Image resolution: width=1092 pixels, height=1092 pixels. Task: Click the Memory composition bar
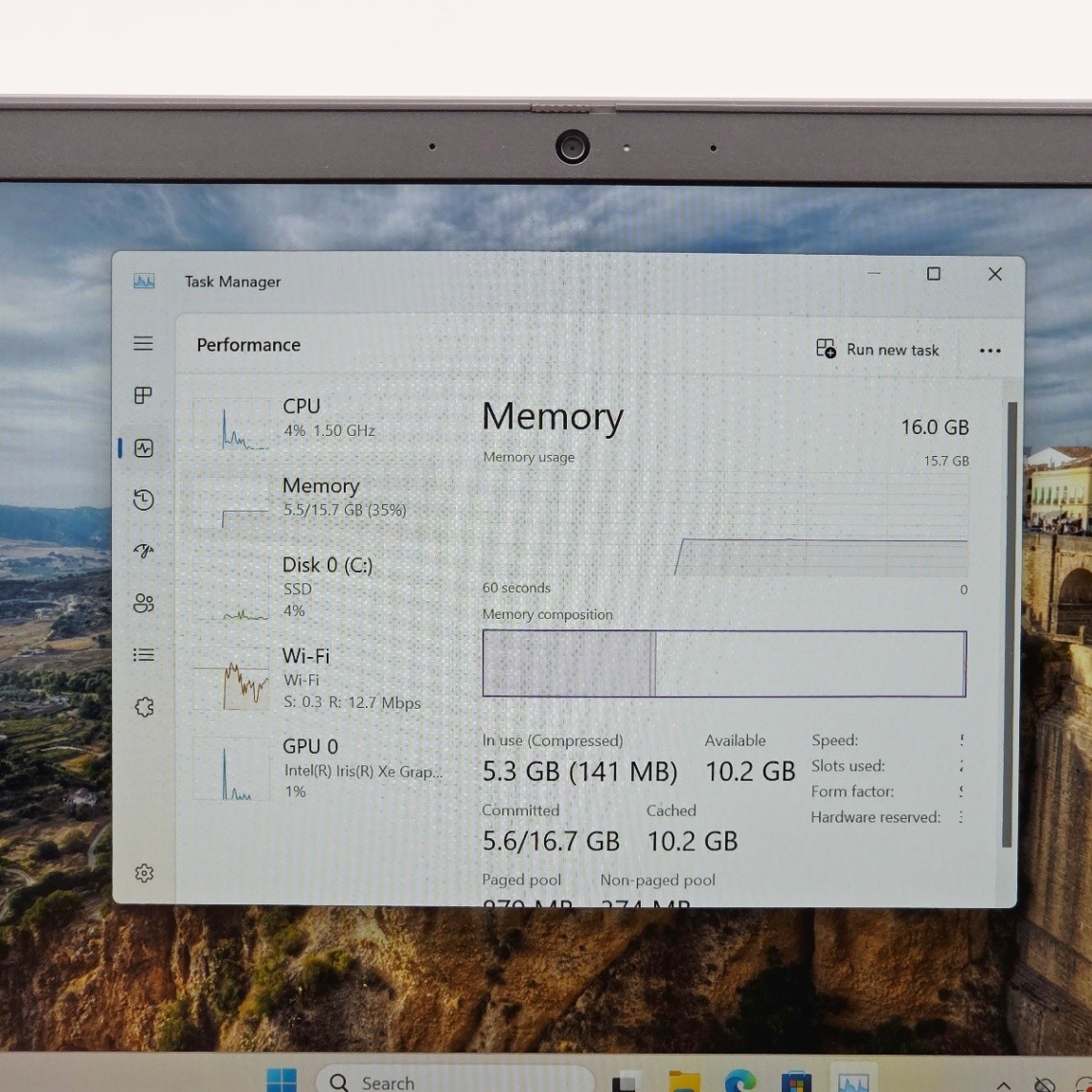click(724, 664)
